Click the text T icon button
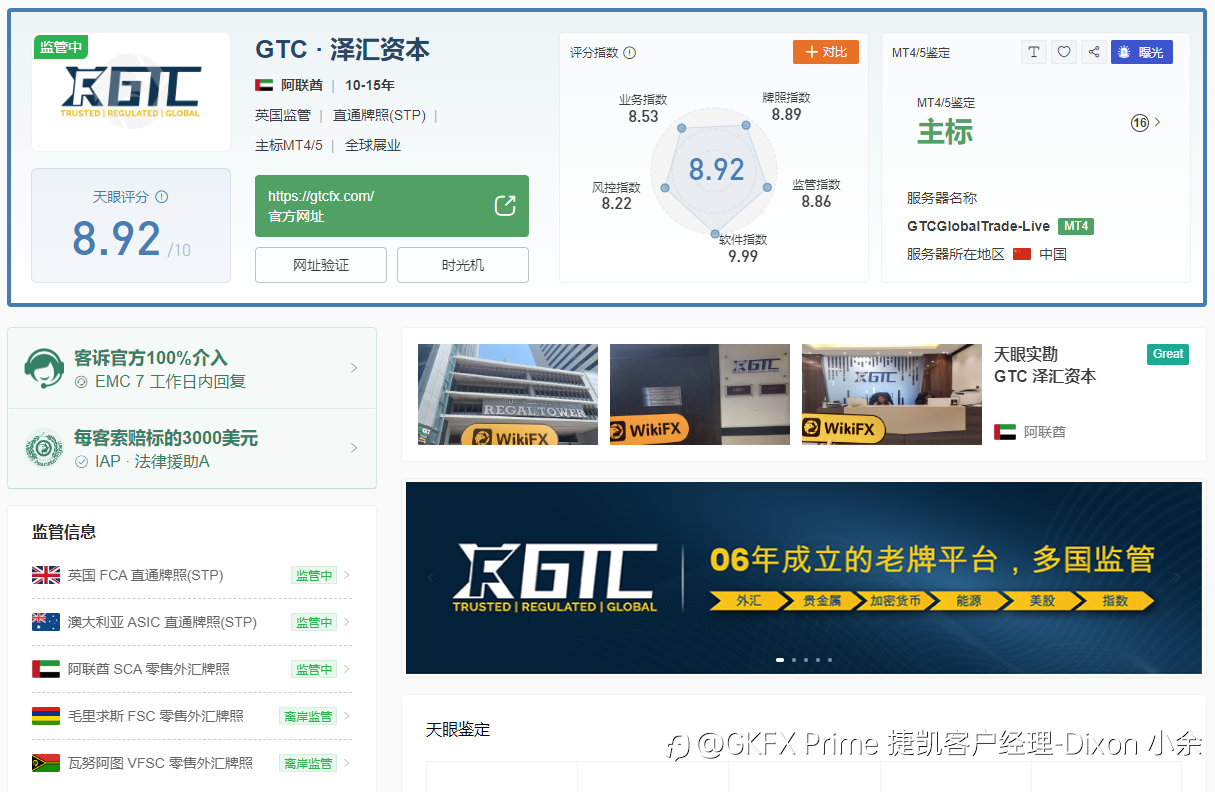 pyautogui.click(x=1034, y=52)
